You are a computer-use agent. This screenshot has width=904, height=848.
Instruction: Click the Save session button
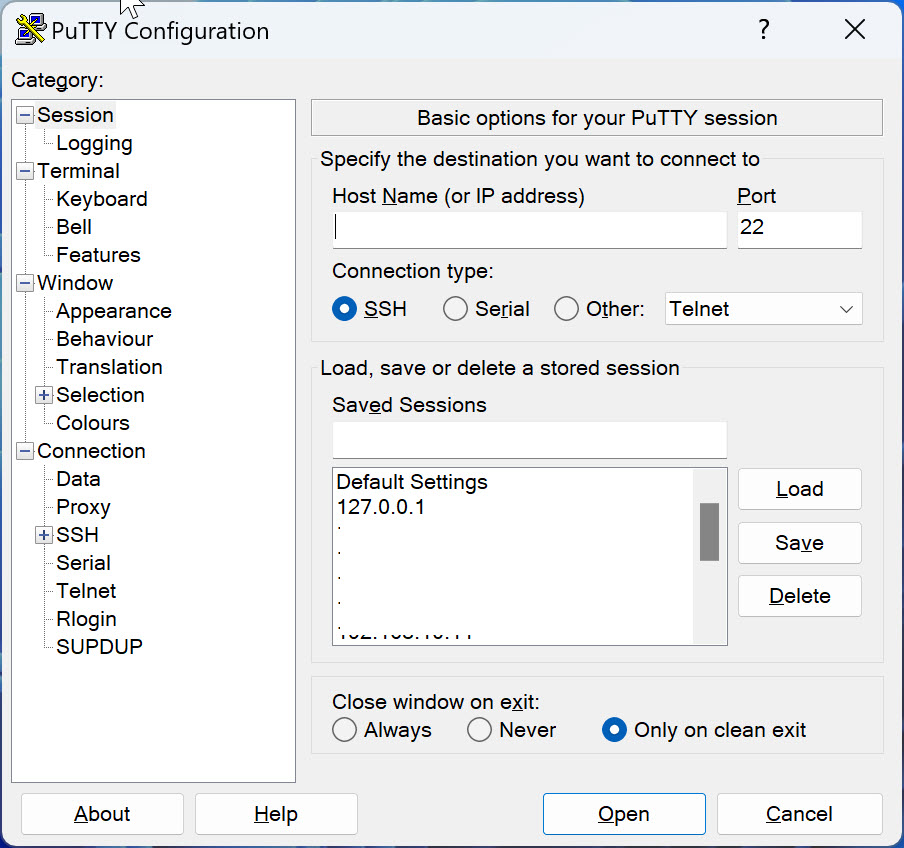tap(800, 542)
